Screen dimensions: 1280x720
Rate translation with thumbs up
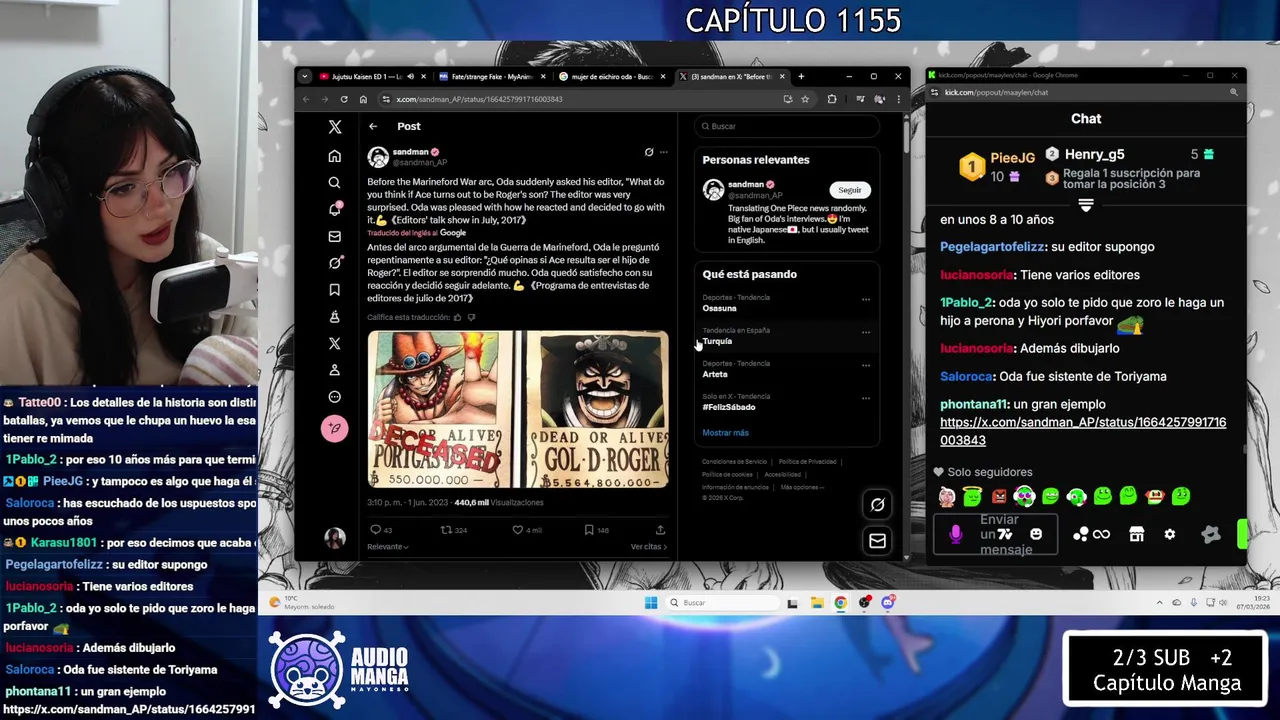pos(458,317)
